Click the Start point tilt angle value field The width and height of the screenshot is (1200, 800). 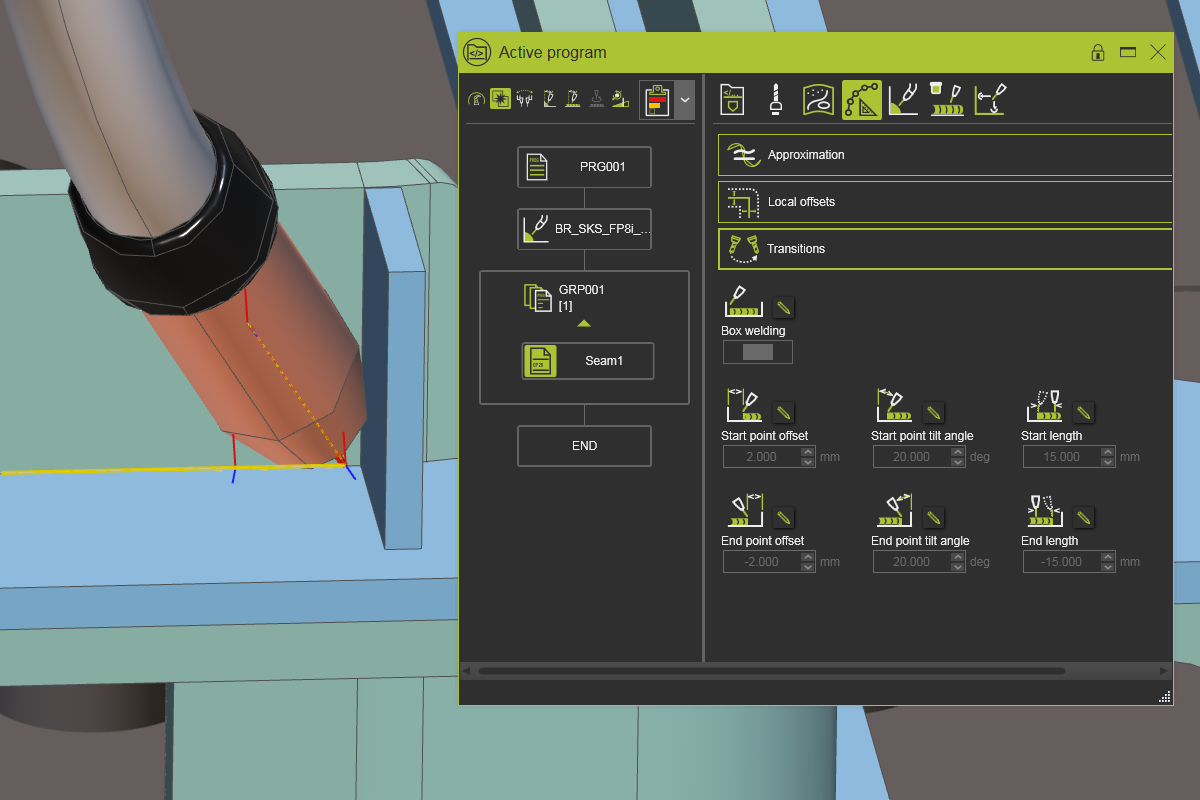point(913,456)
